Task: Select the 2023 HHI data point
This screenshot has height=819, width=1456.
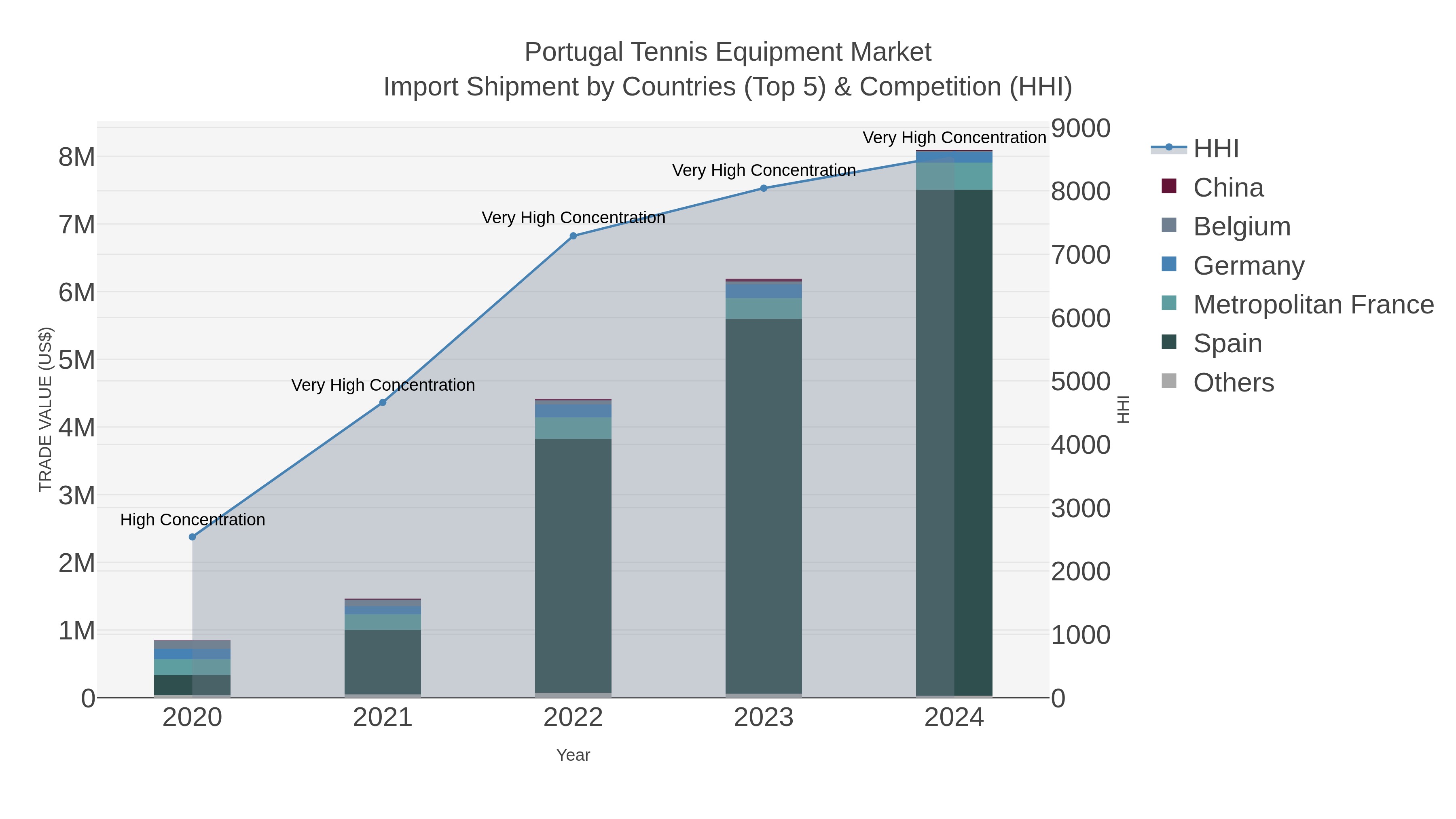Action: 764,188
